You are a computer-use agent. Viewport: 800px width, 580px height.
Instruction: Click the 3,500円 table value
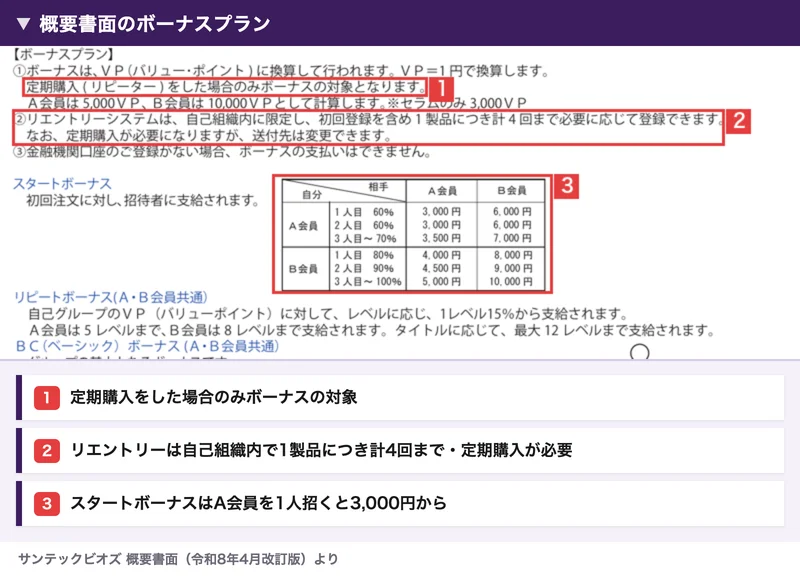(x=441, y=238)
